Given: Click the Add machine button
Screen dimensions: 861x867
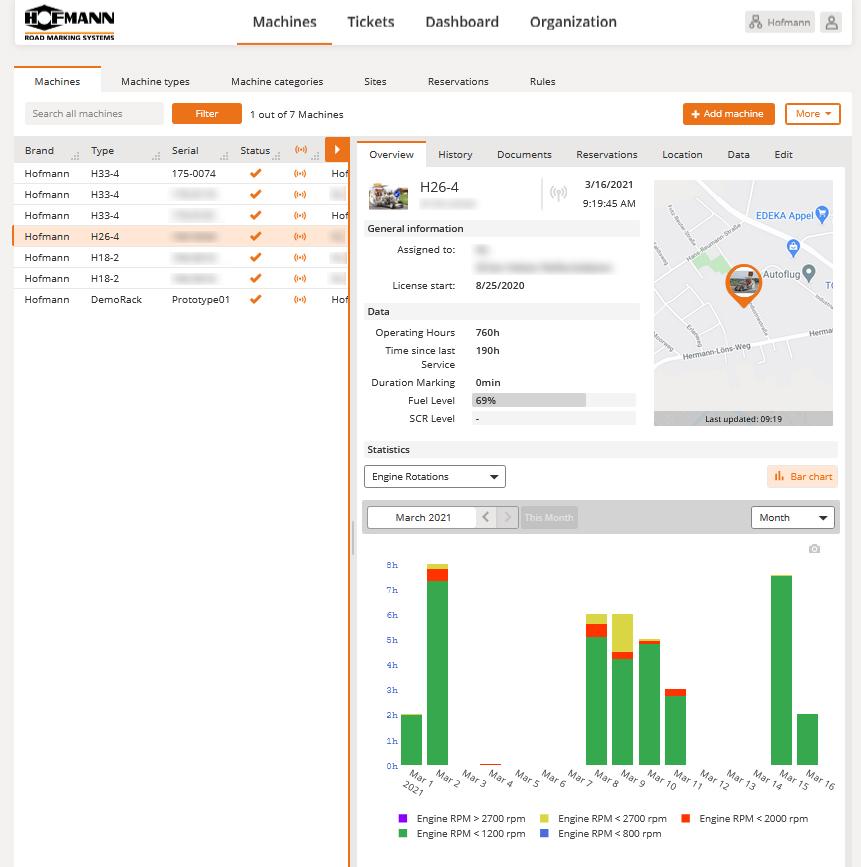Looking at the screenshot, I should click(x=728, y=114).
